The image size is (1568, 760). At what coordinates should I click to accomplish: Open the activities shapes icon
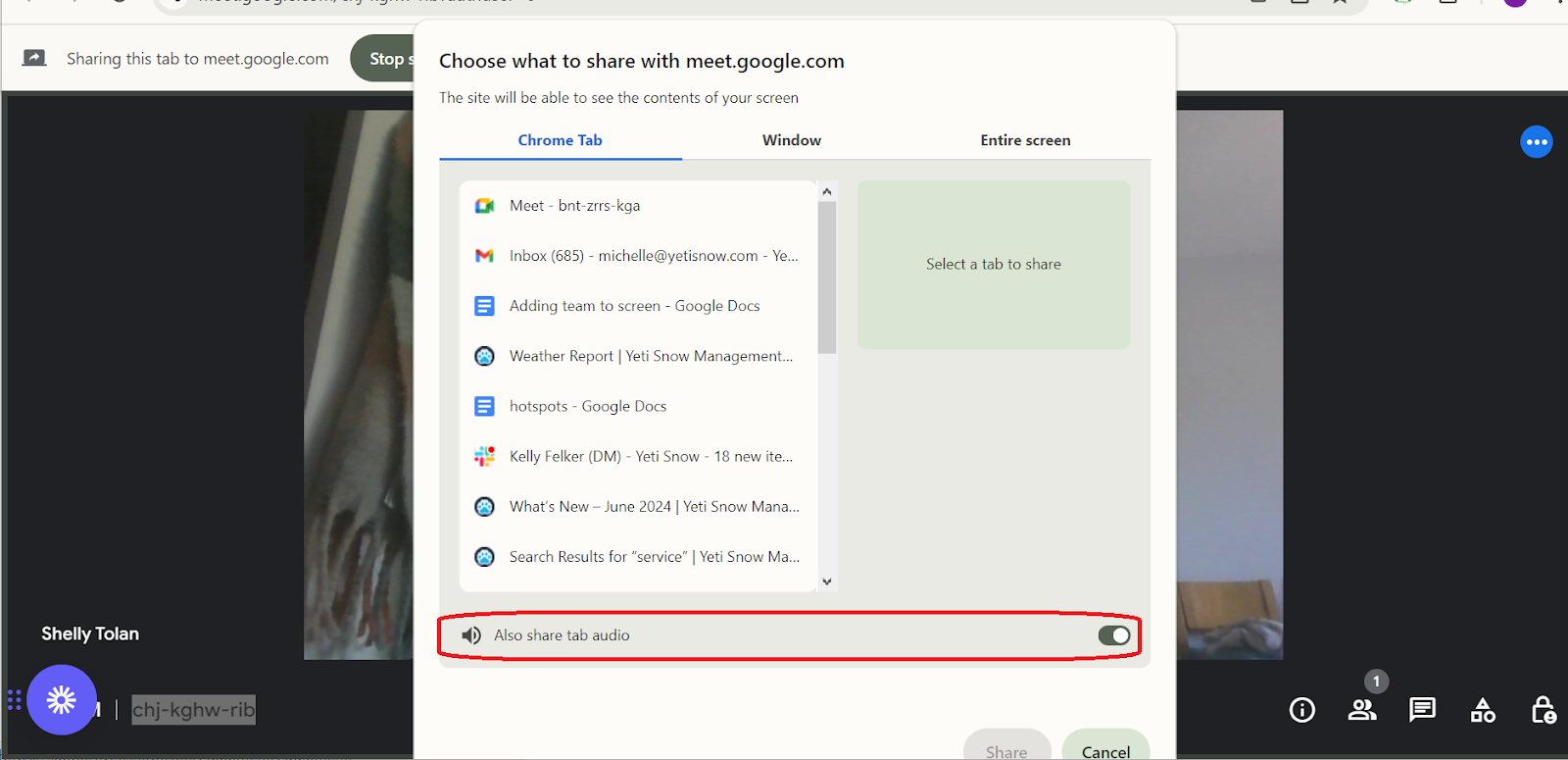1483,710
